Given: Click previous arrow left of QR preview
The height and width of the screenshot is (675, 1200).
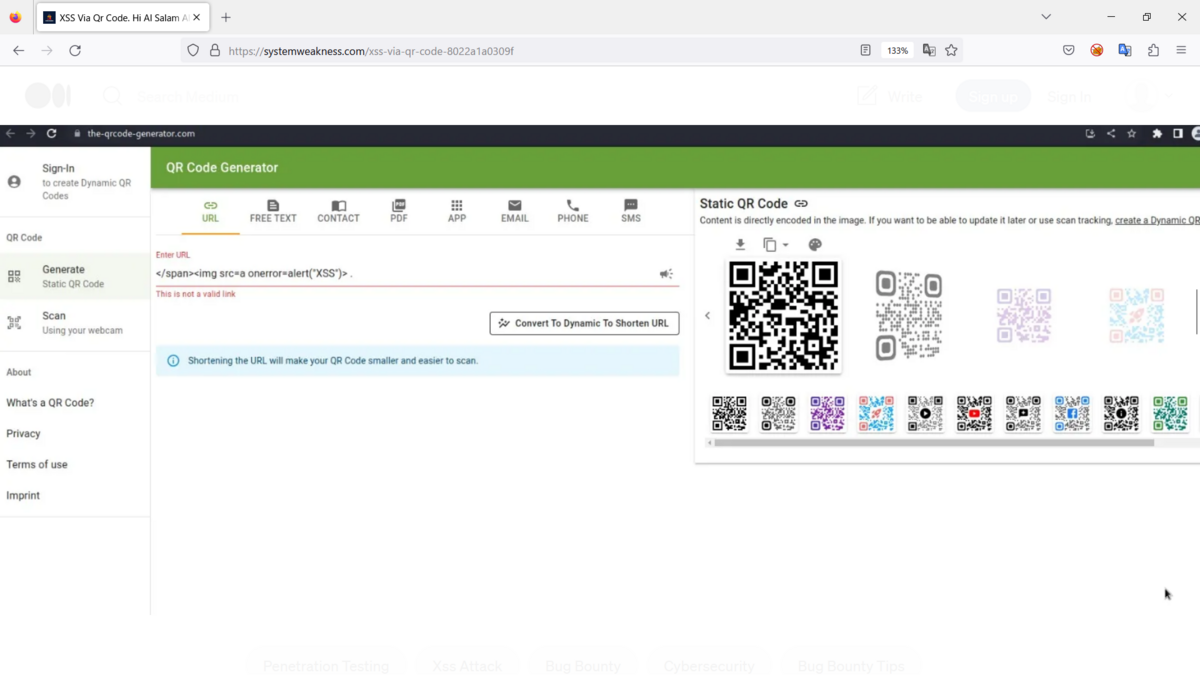Looking at the screenshot, I should pyautogui.click(x=708, y=316).
